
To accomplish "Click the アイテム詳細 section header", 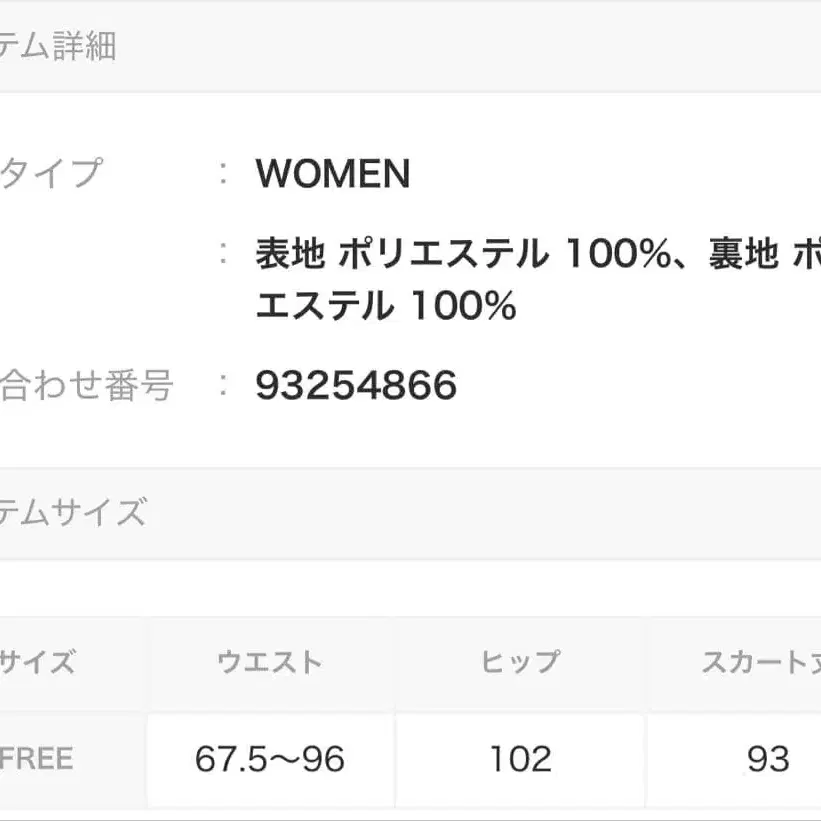I will click(58, 46).
